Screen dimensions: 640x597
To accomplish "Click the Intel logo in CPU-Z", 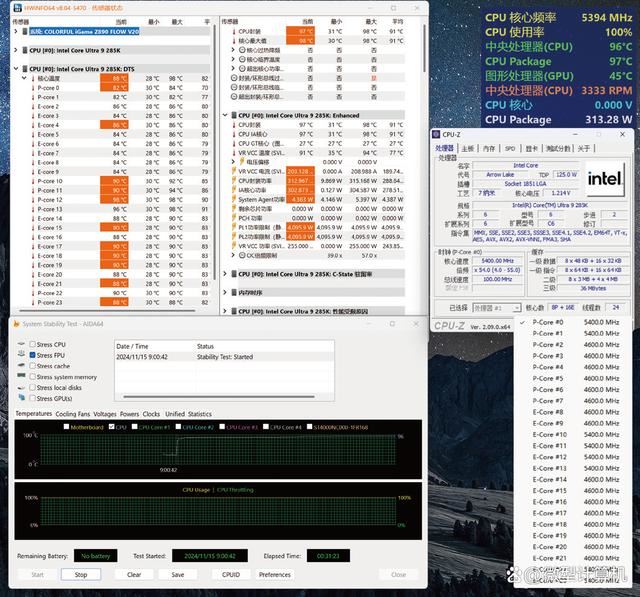I will [604, 179].
